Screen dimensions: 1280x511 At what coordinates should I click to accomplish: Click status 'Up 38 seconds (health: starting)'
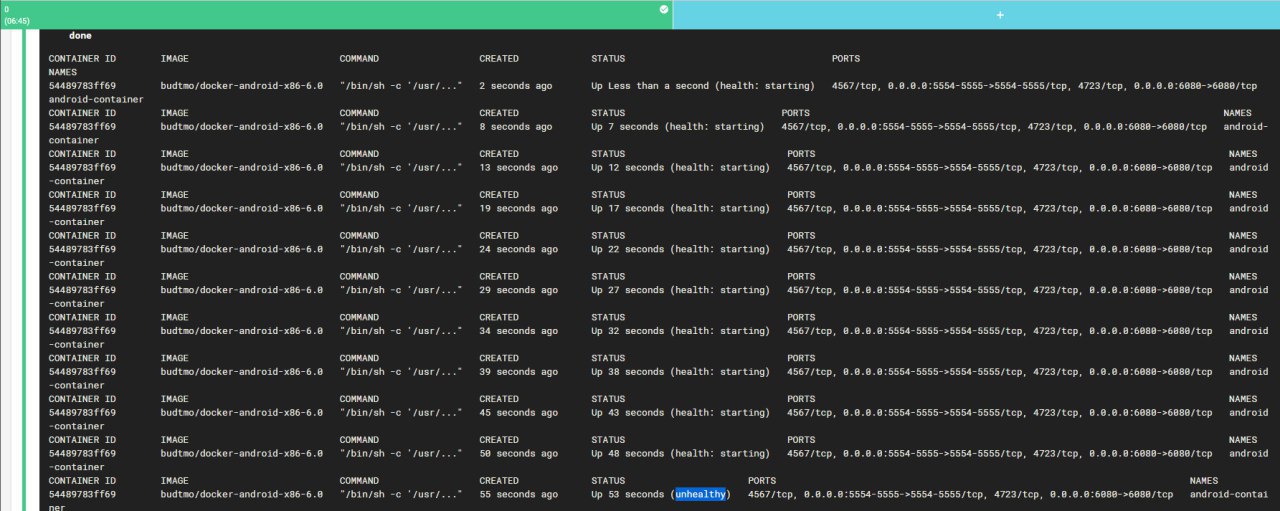pos(681,372)
